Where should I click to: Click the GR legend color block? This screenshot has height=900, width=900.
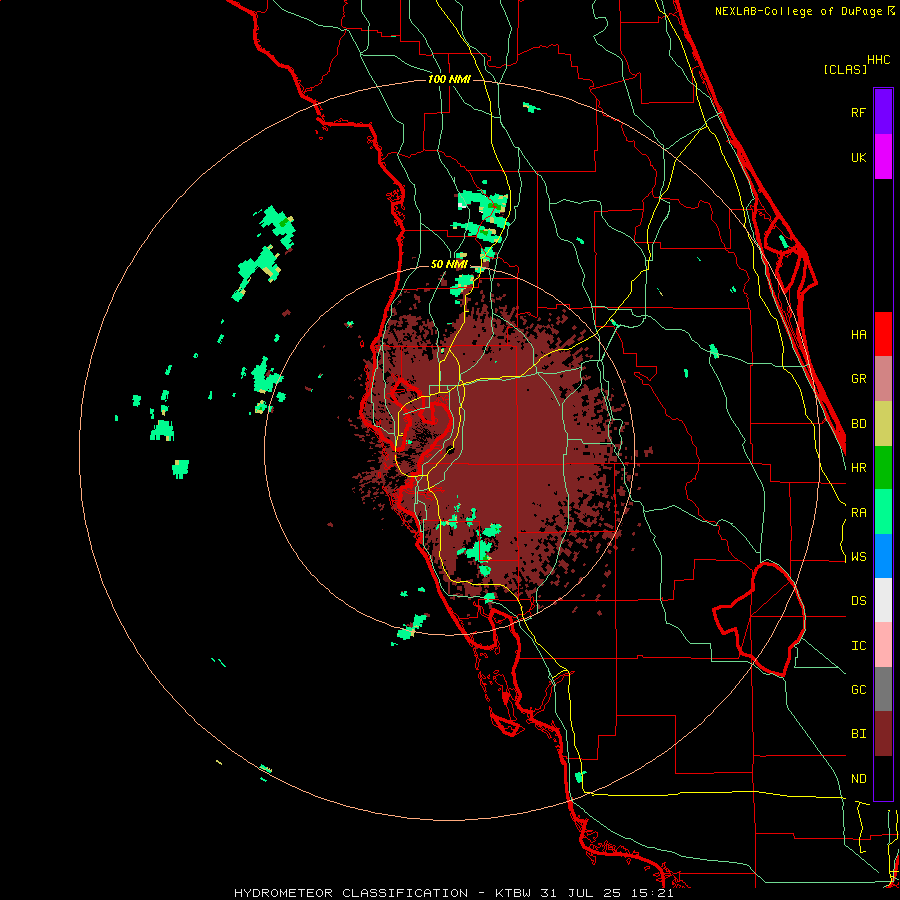(x=883, y=378)
